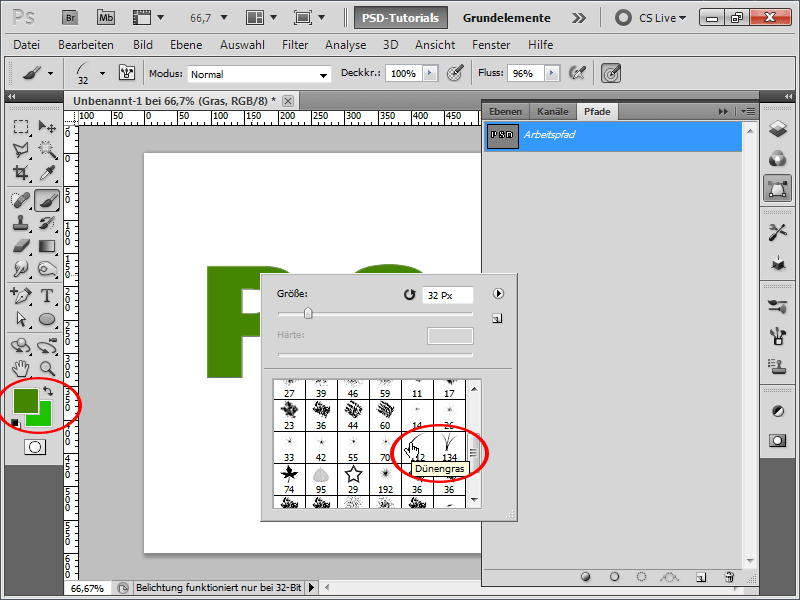Reset brush to original size

pos(409,294)
